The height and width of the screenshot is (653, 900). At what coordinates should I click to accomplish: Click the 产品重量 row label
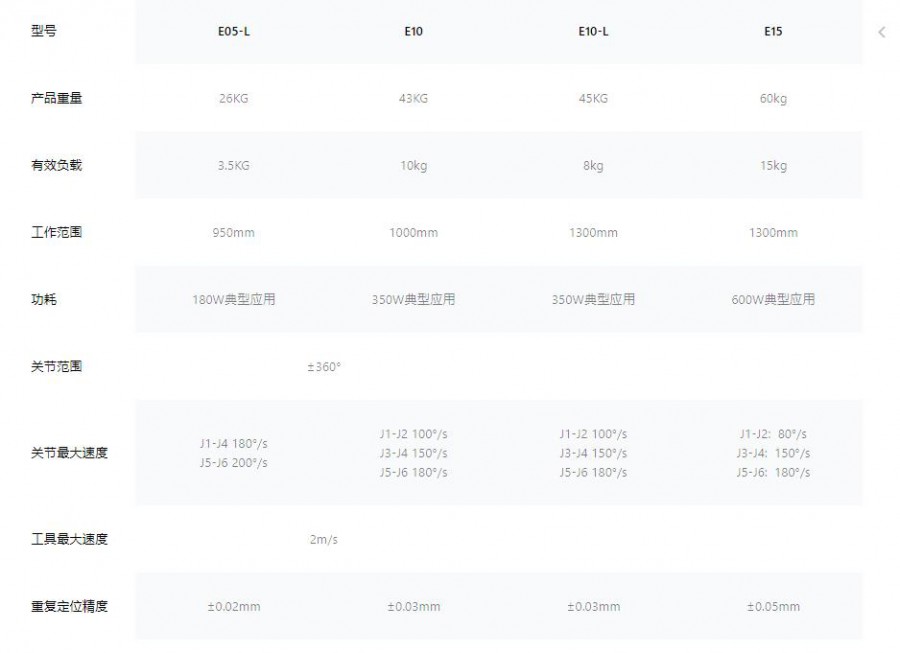tap(57, 99)
